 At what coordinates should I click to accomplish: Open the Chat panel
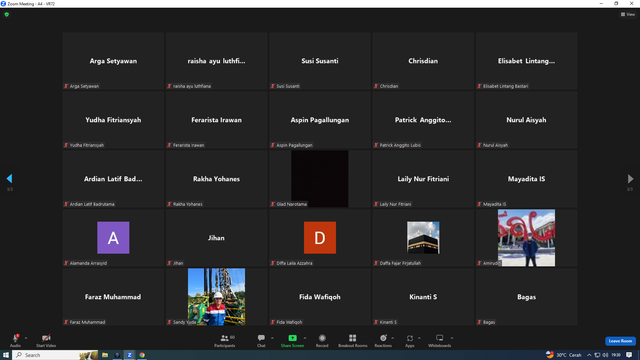pyautogui.click(x=261, y=340)
